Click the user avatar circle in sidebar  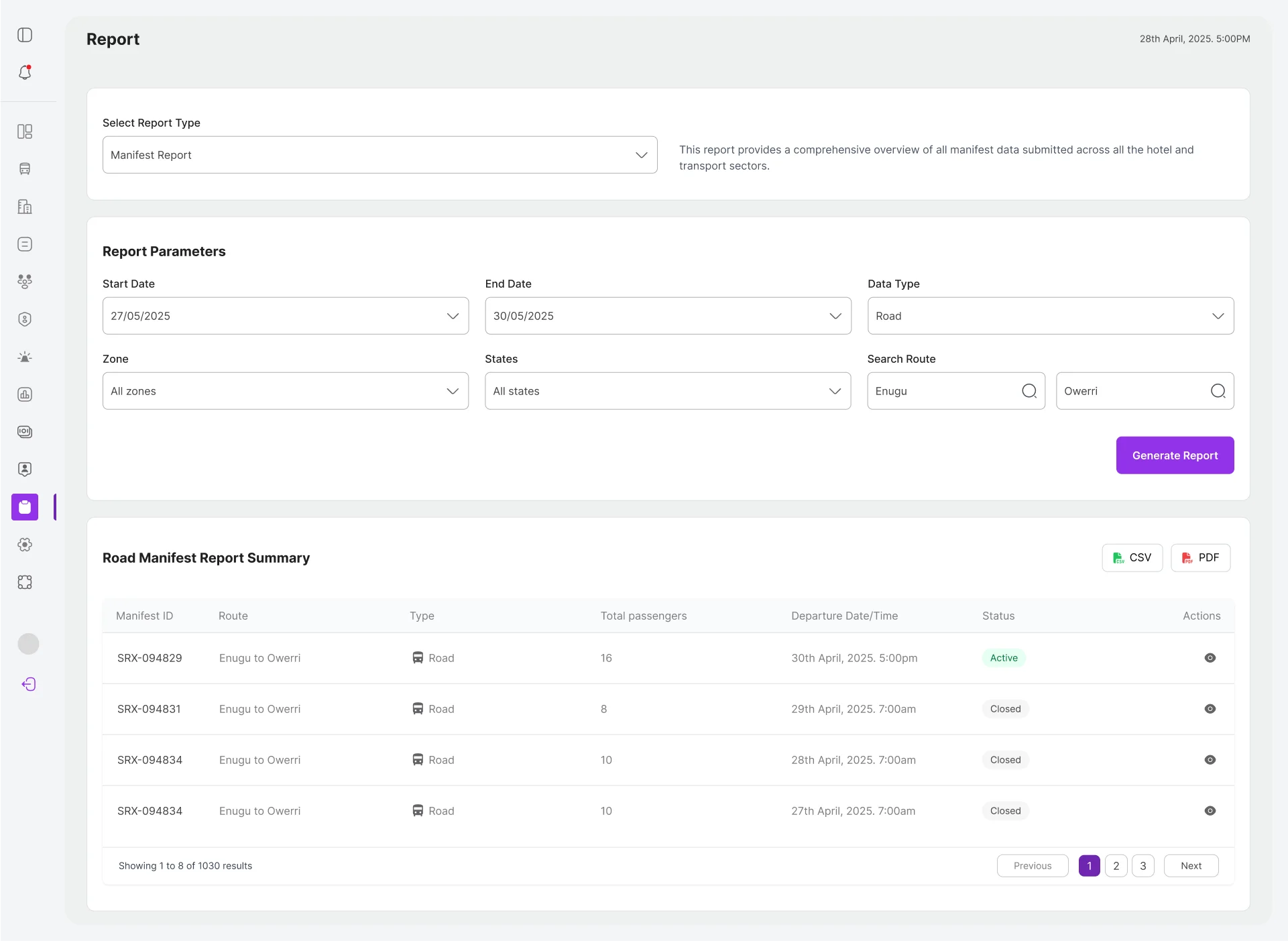[28, 644]
